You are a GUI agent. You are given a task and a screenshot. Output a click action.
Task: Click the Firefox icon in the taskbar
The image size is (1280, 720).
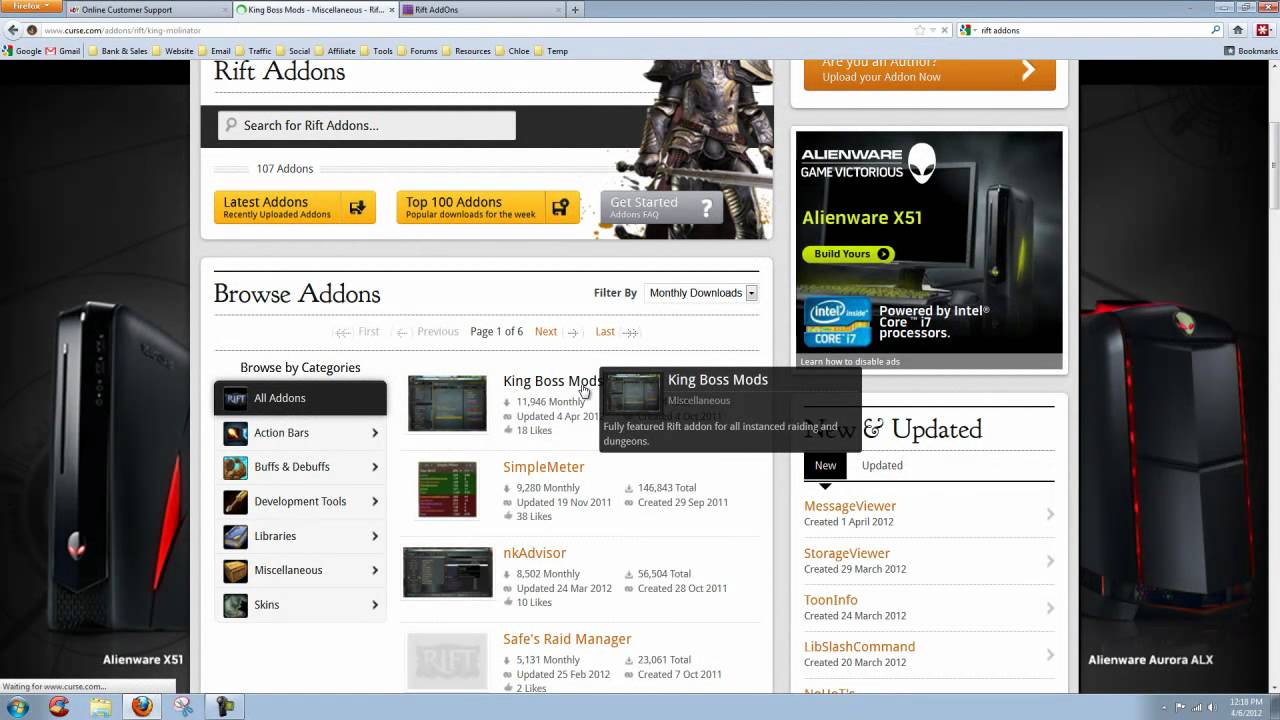pos(142,706)
